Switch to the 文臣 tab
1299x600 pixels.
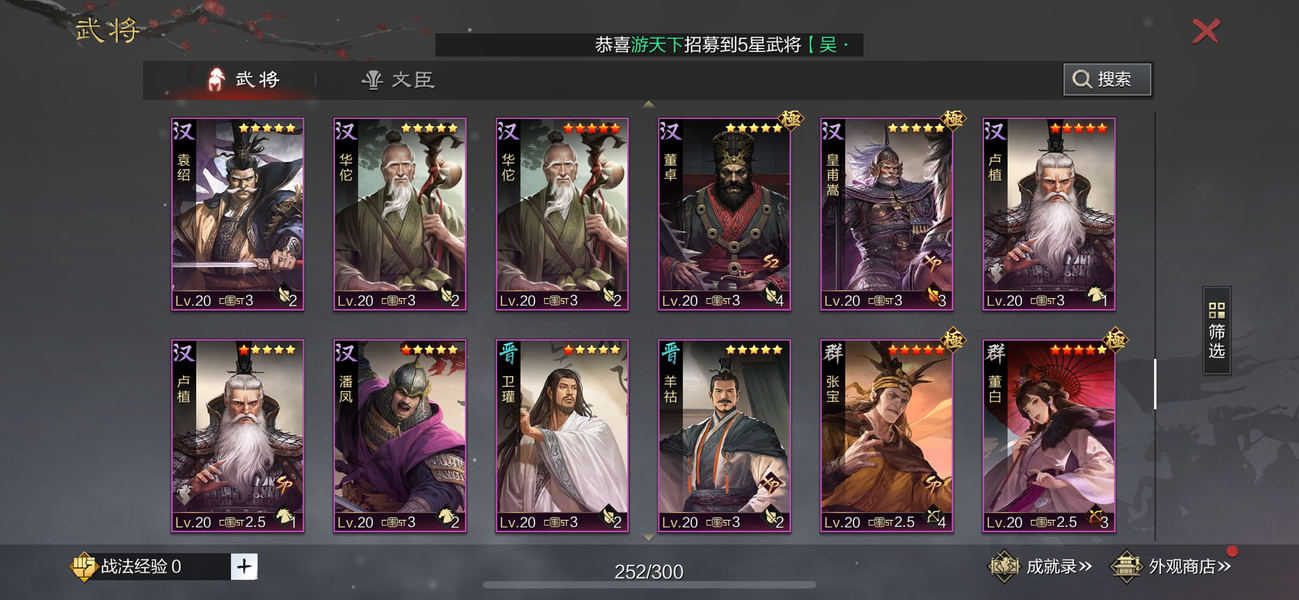[x=397, y=80]
